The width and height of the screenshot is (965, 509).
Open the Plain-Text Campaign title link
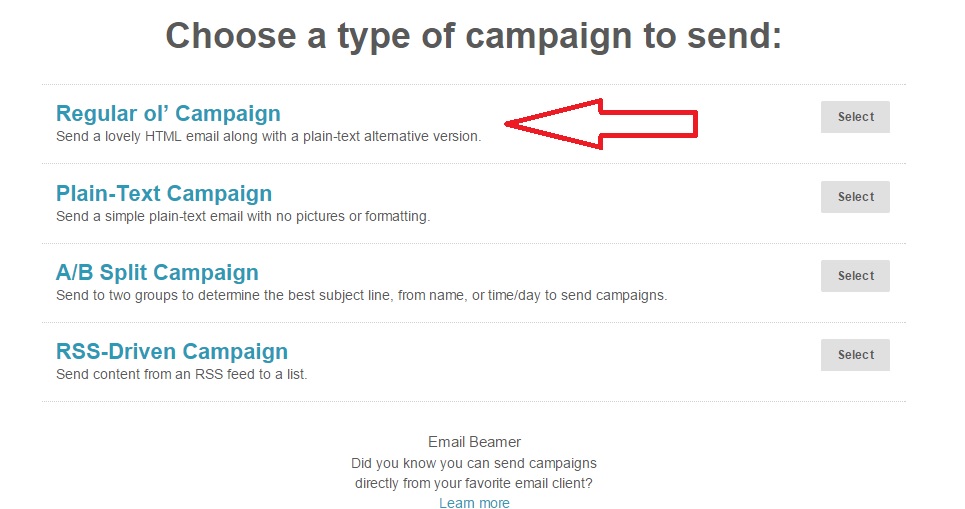[164, 193]
